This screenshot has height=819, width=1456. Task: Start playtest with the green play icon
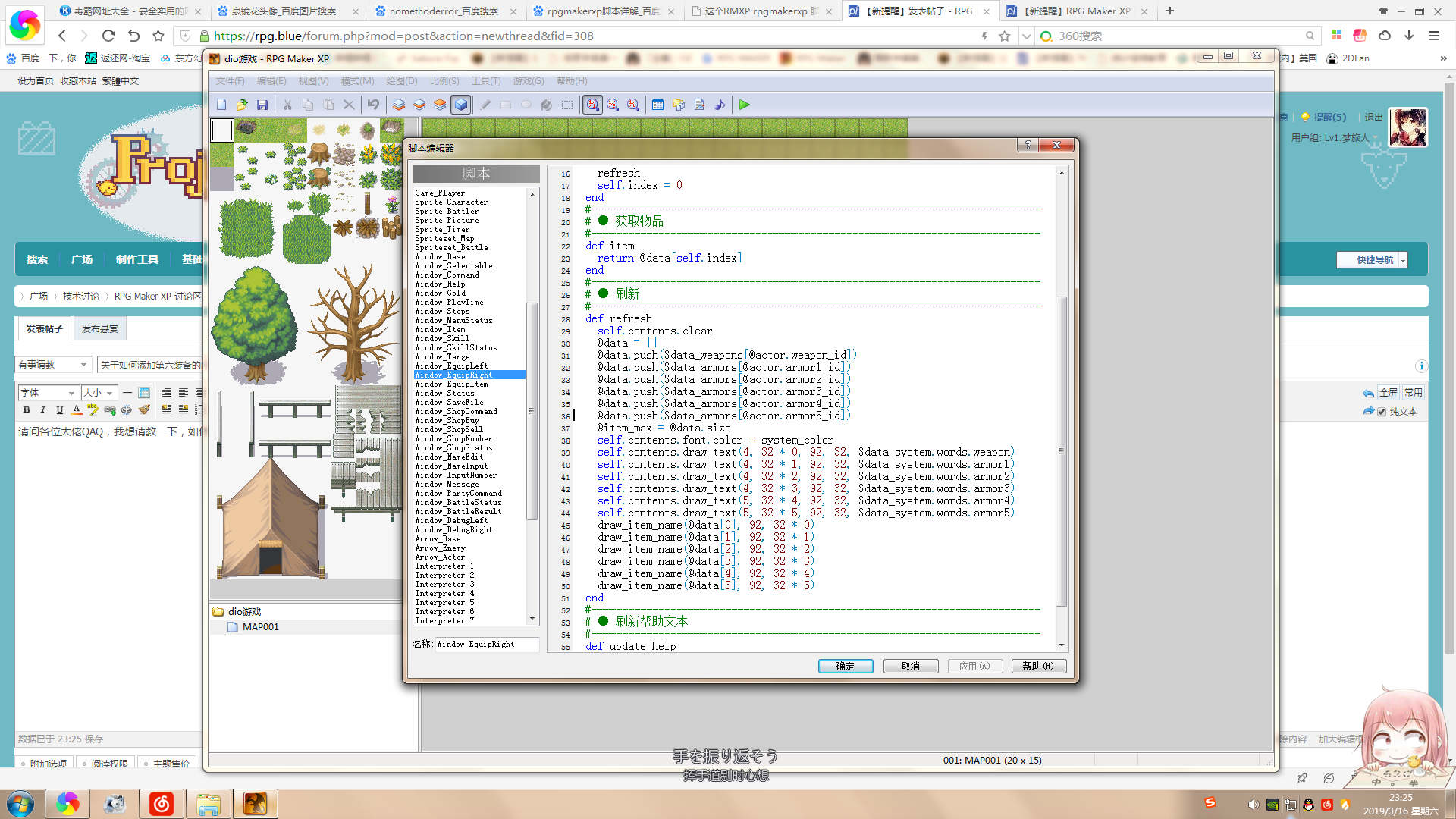coord(745,105)
